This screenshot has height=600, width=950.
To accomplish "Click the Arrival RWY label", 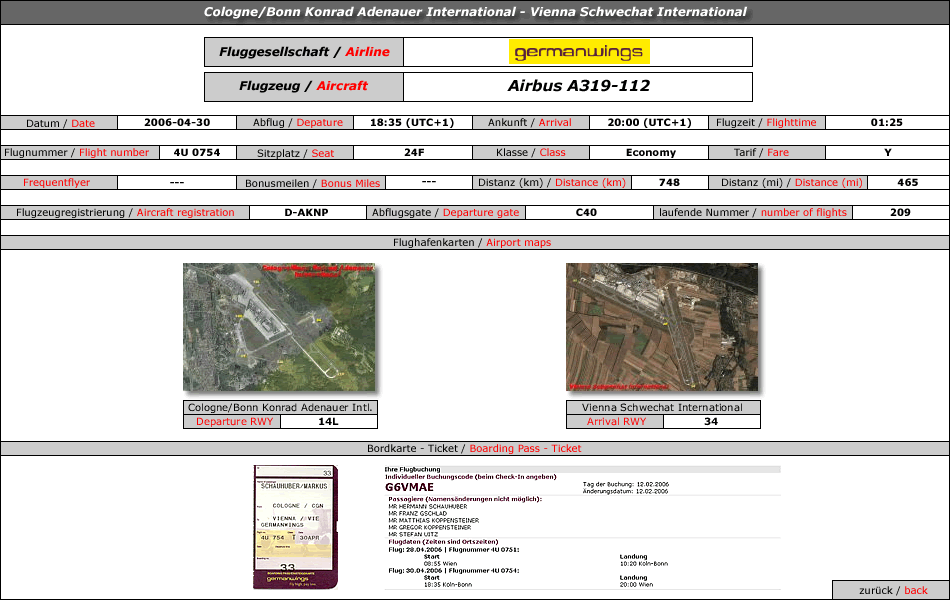I will tap(616, 422).
